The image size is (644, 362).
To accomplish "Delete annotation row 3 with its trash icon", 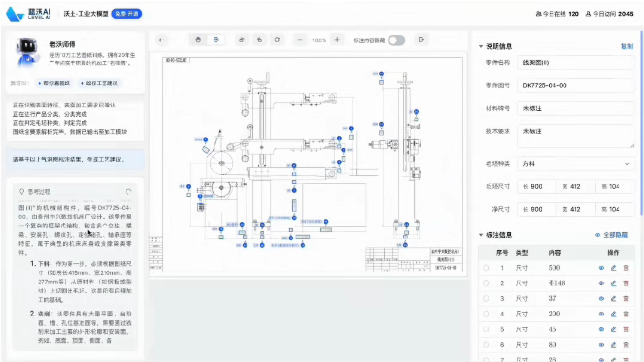I will [626, 299].
